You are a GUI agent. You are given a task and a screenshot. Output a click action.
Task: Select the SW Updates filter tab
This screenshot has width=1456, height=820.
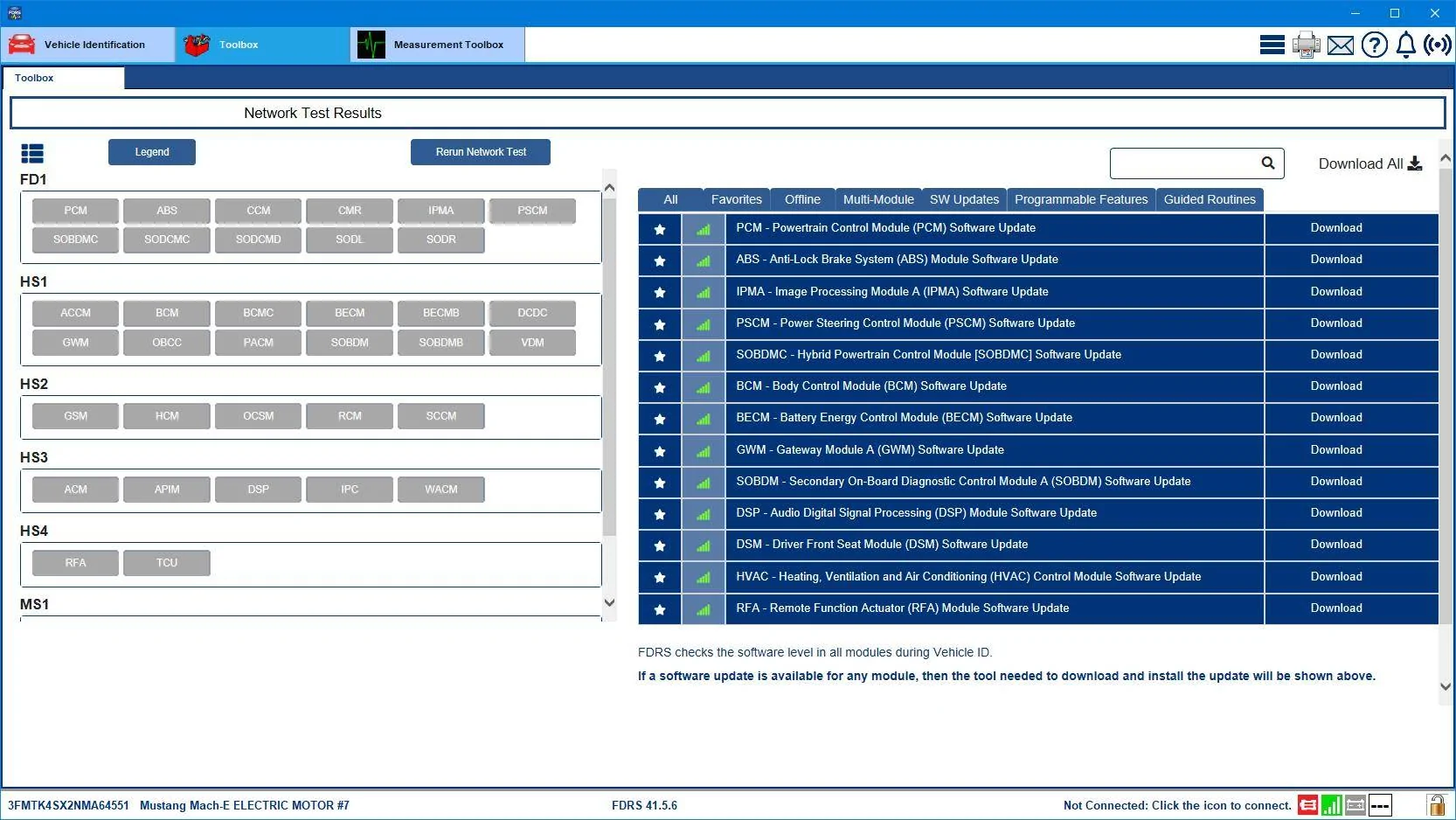point(964,199)
